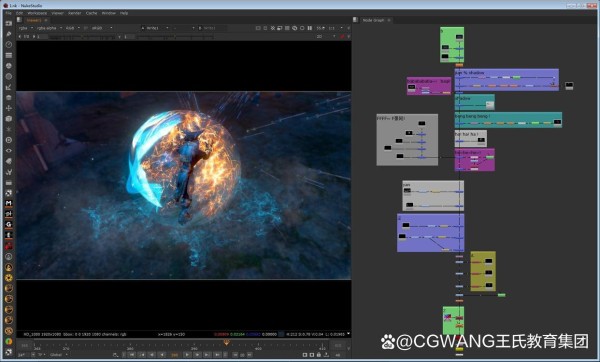Open the Transform nodes arrows icon
The image size is (600, 362).
pyautogui.click(x=9, y=108)
